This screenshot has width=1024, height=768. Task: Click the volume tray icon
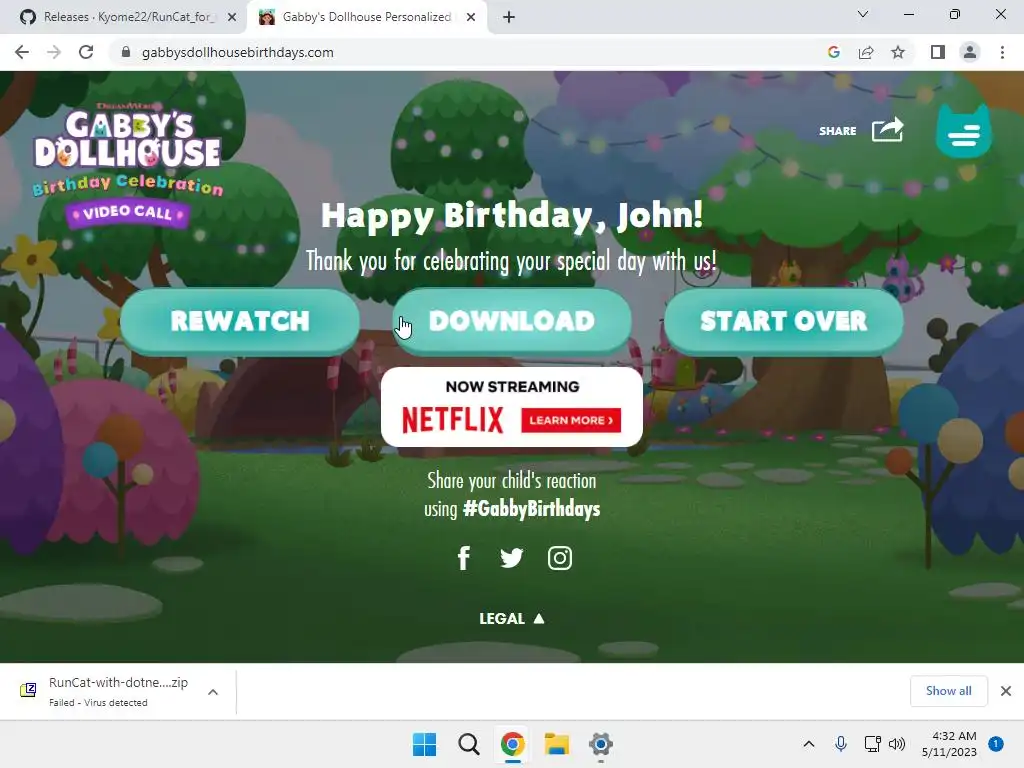897,743
